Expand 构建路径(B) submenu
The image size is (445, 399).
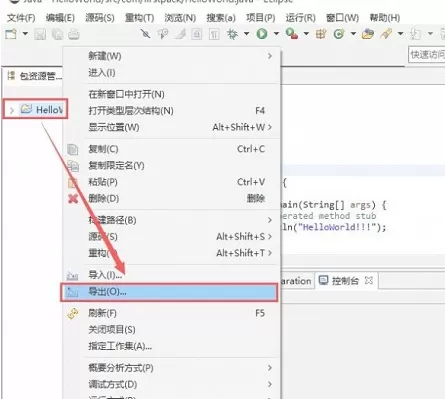(x=270, y=220)
